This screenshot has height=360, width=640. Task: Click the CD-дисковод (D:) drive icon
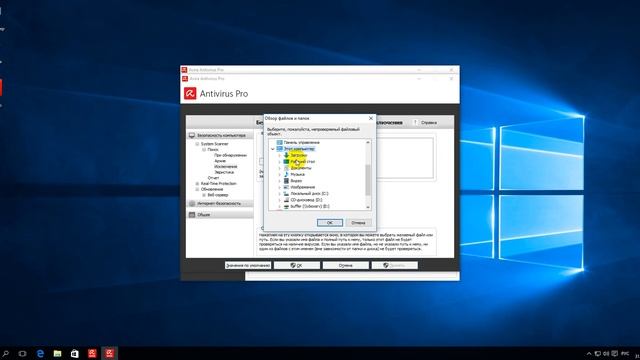(x=286, y=200)
